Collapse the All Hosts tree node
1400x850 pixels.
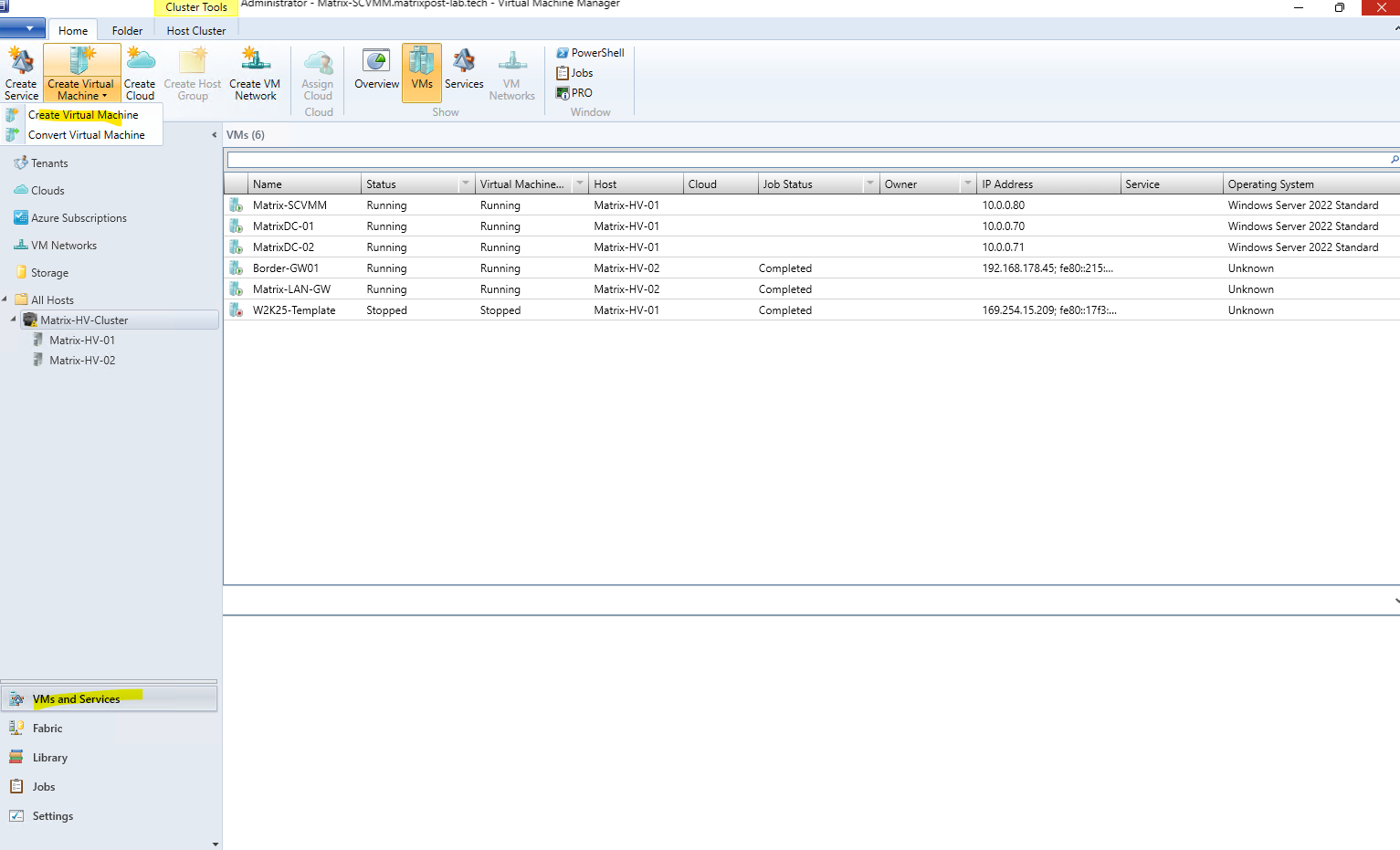5,299
